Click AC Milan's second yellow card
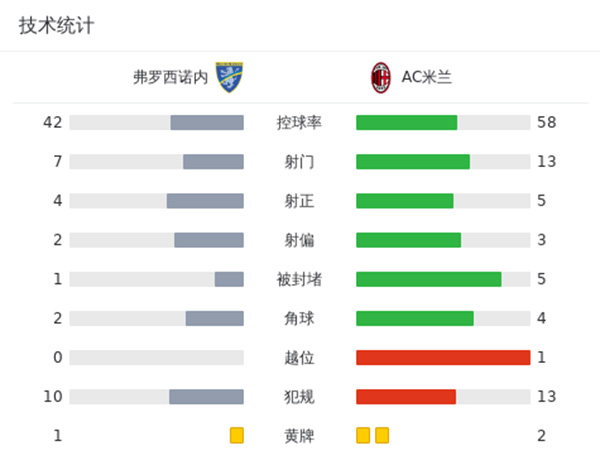 (x=382, y=435)
